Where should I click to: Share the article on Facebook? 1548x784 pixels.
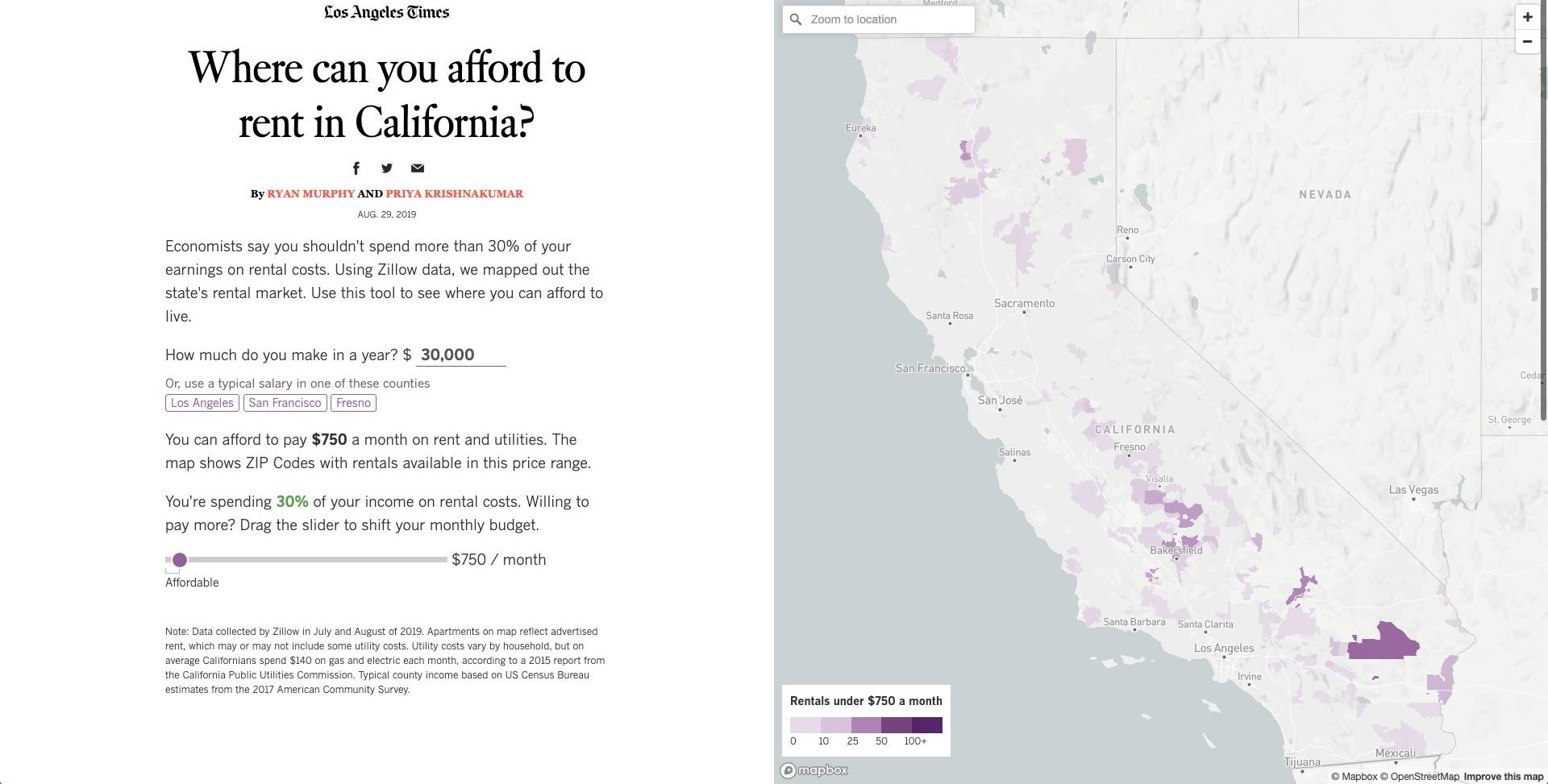pos(356,168)
